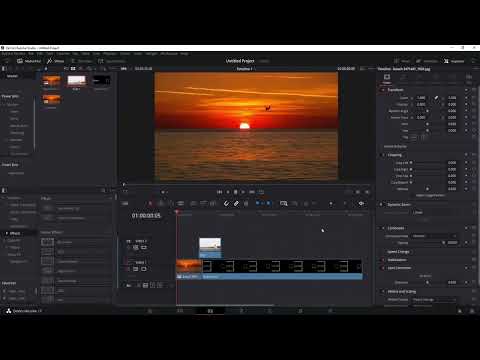Add a marker with the Marker icon
Viewport: 480px width, 360px height.
pyautogui.click(x=269, y=203)
